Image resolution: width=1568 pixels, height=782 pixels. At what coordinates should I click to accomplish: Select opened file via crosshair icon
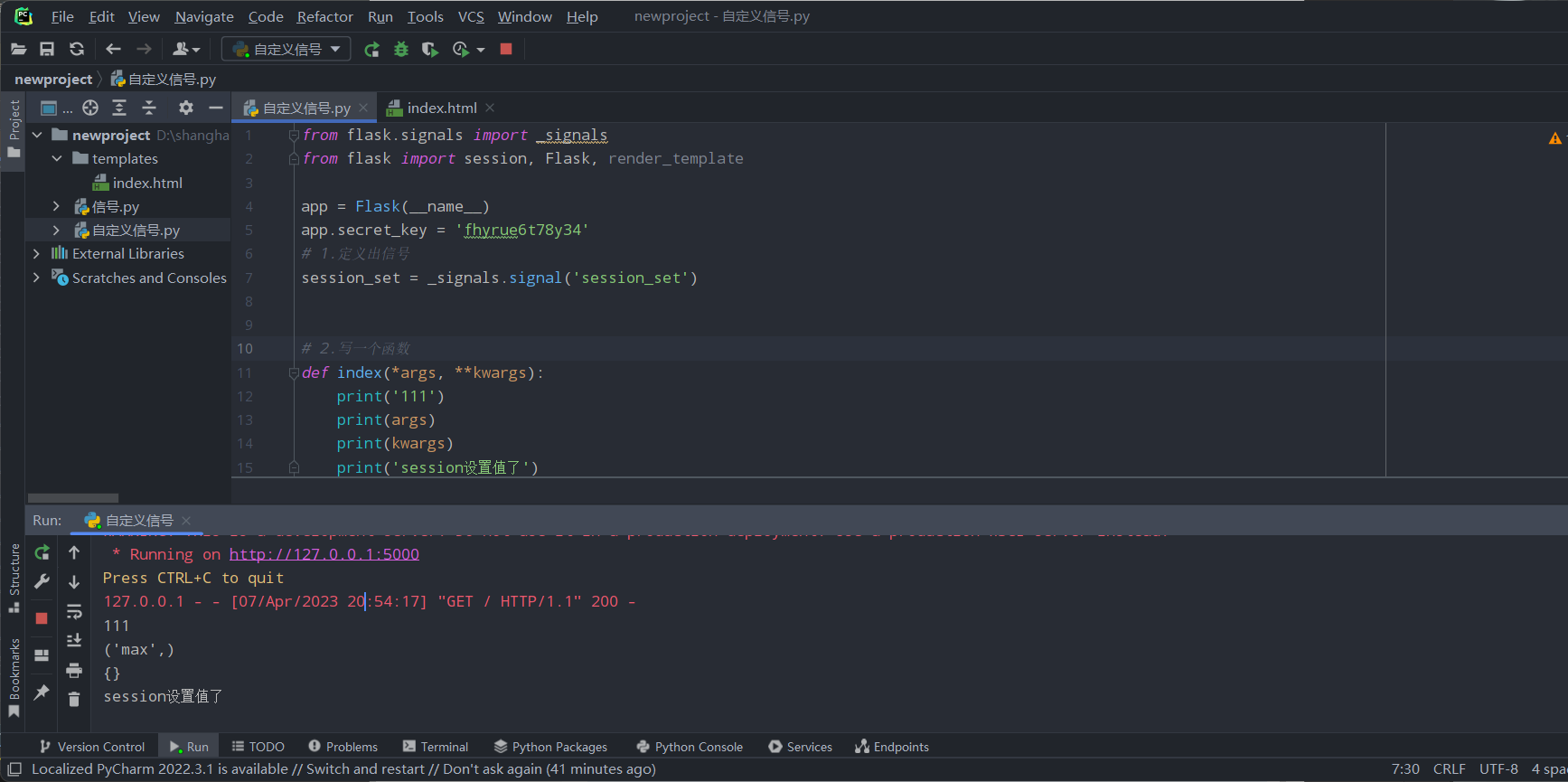point(90,108)
